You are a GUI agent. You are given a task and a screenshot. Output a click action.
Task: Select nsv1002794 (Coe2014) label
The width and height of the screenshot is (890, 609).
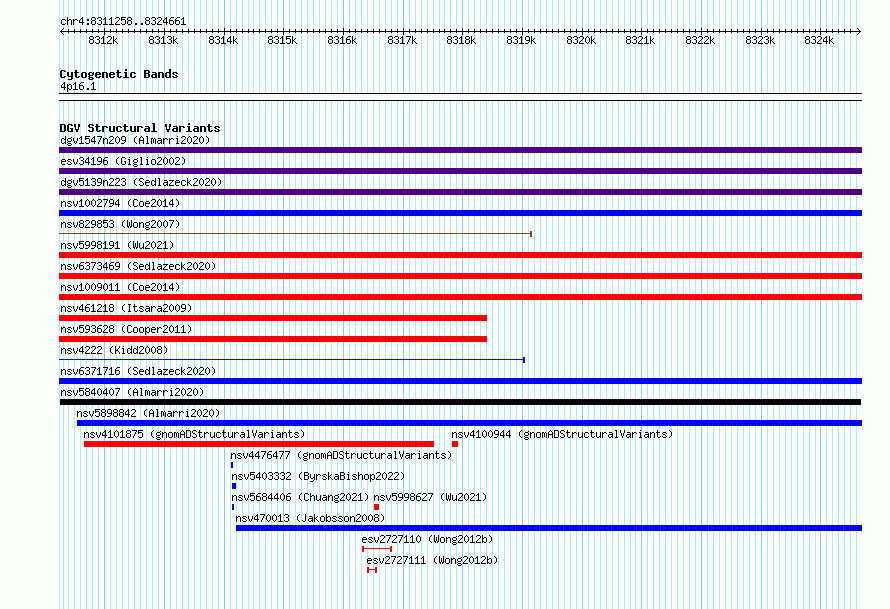pyautogui.click(x=120, y=203)
